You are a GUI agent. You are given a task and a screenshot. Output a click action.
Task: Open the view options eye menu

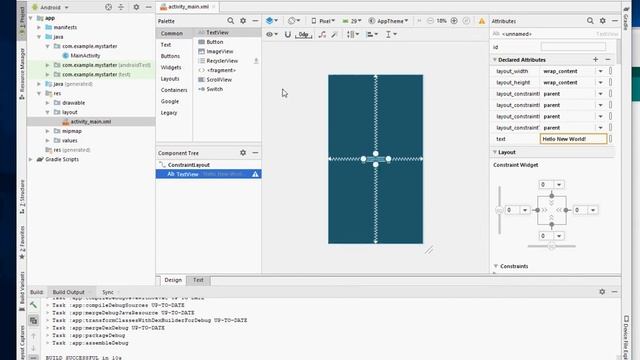point(271,35)
